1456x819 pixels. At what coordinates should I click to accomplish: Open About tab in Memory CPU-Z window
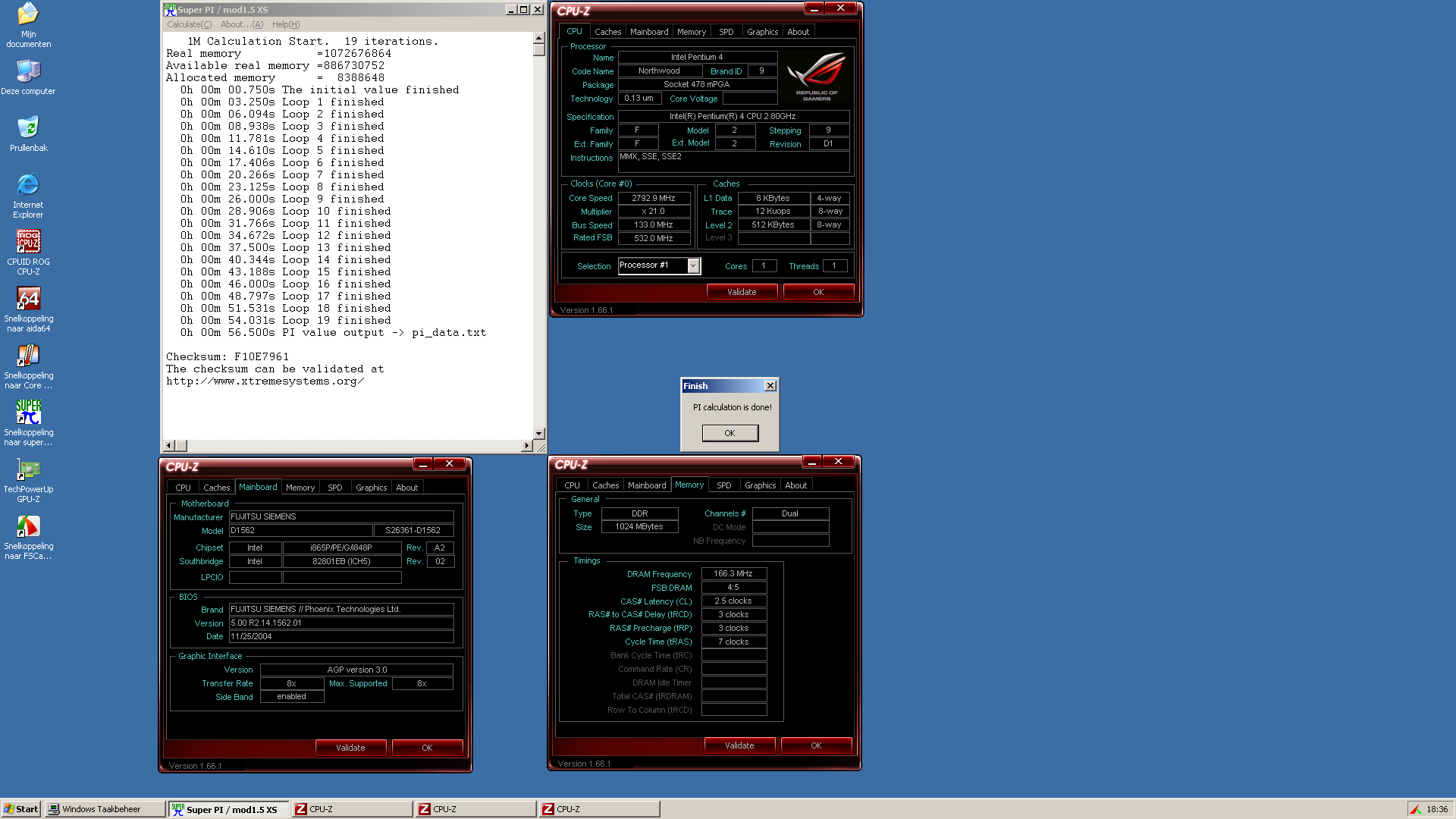click(795, 485)
